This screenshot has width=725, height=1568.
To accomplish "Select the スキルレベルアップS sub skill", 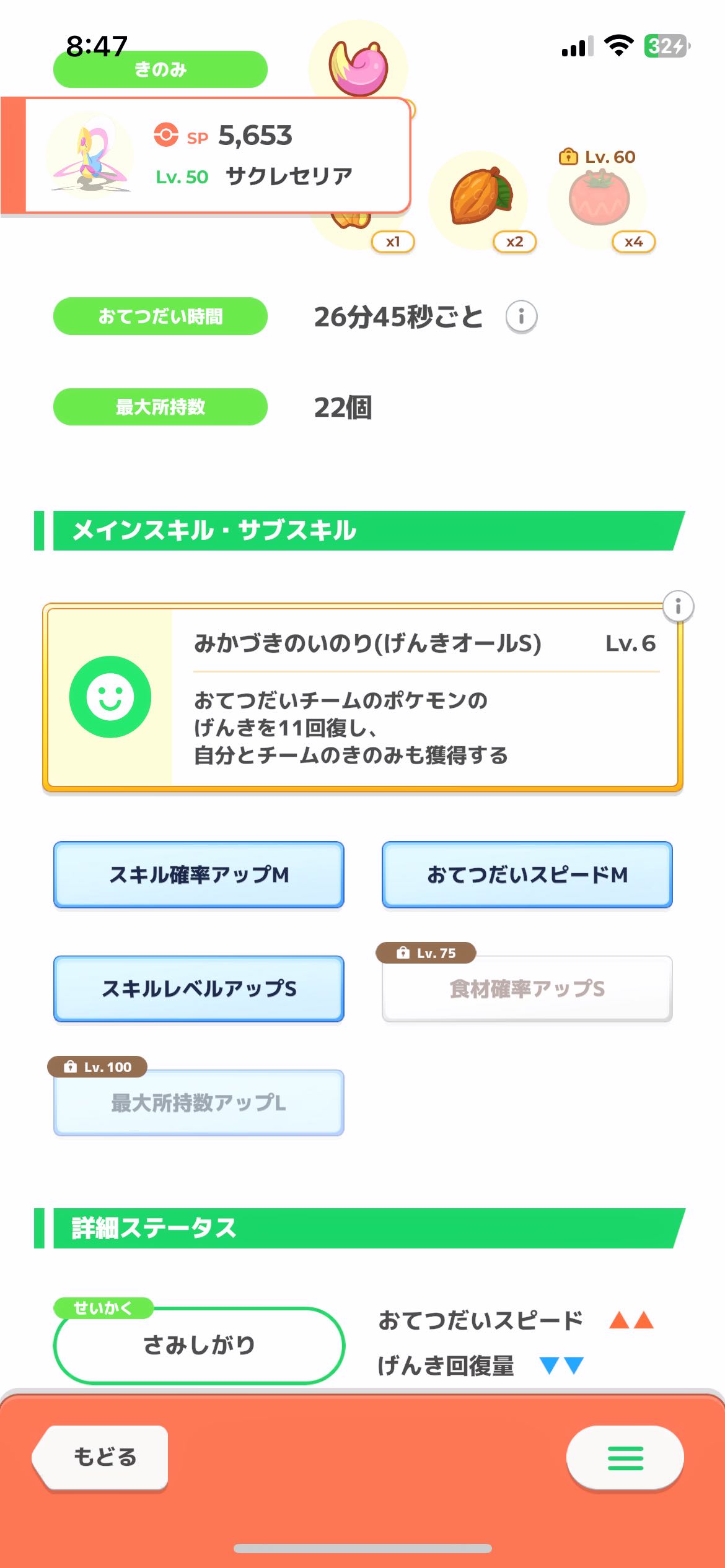I will point(199,988).
